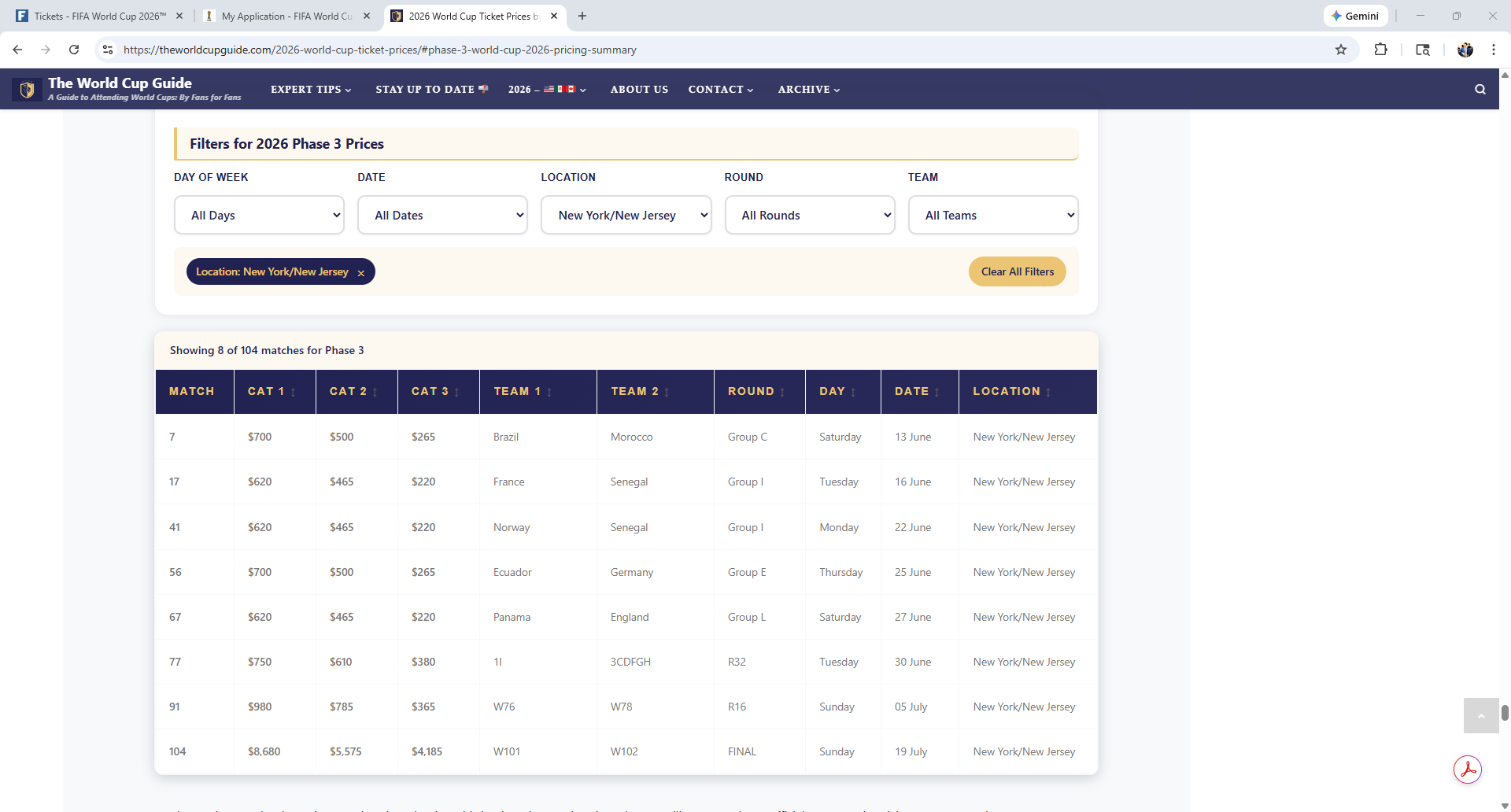Click the page vertical scrollbar thumb
Screen dimensions: 1511x812
click(x=1505, y=713)
